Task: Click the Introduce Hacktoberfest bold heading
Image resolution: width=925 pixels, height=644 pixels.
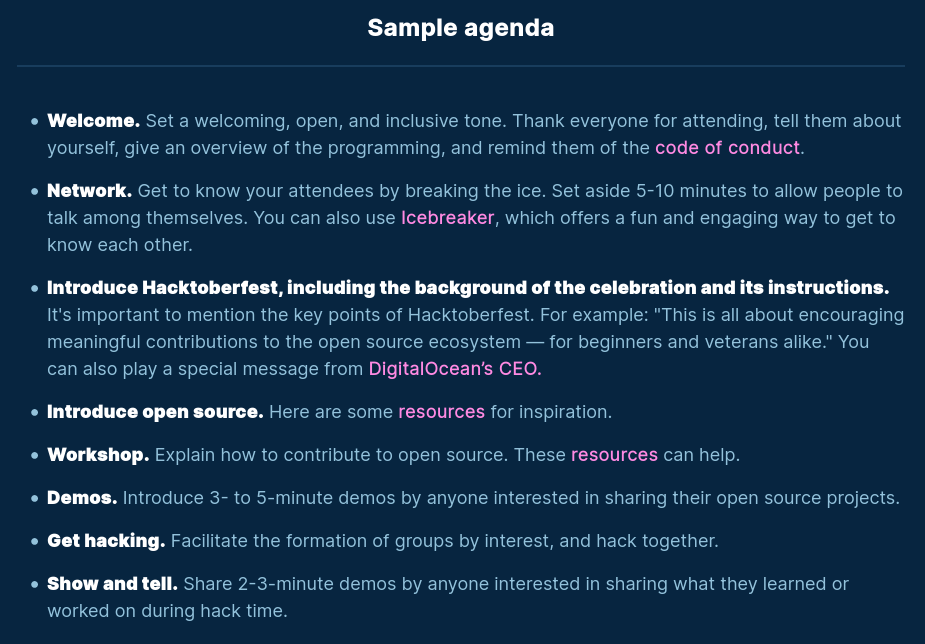Action: [468, 287]
